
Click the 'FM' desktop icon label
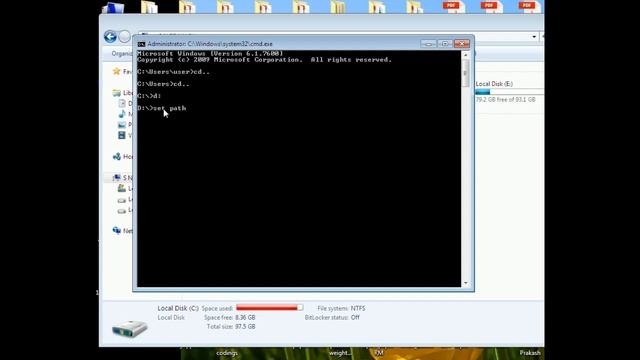[378, 353]
